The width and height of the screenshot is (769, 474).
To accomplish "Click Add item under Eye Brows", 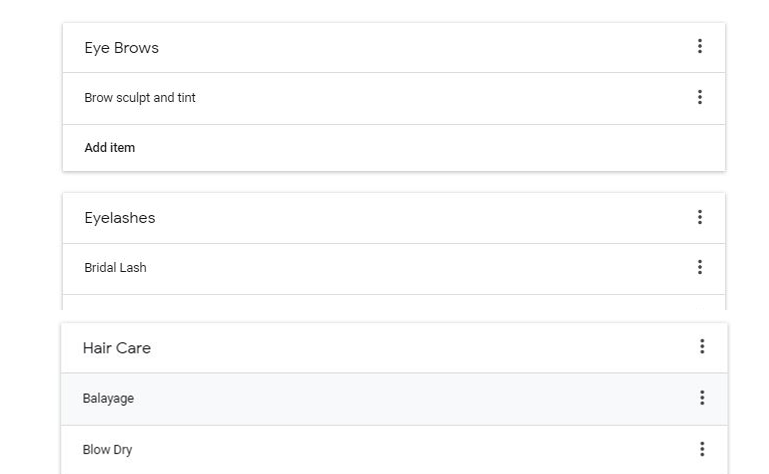I will tap(110, 148).
